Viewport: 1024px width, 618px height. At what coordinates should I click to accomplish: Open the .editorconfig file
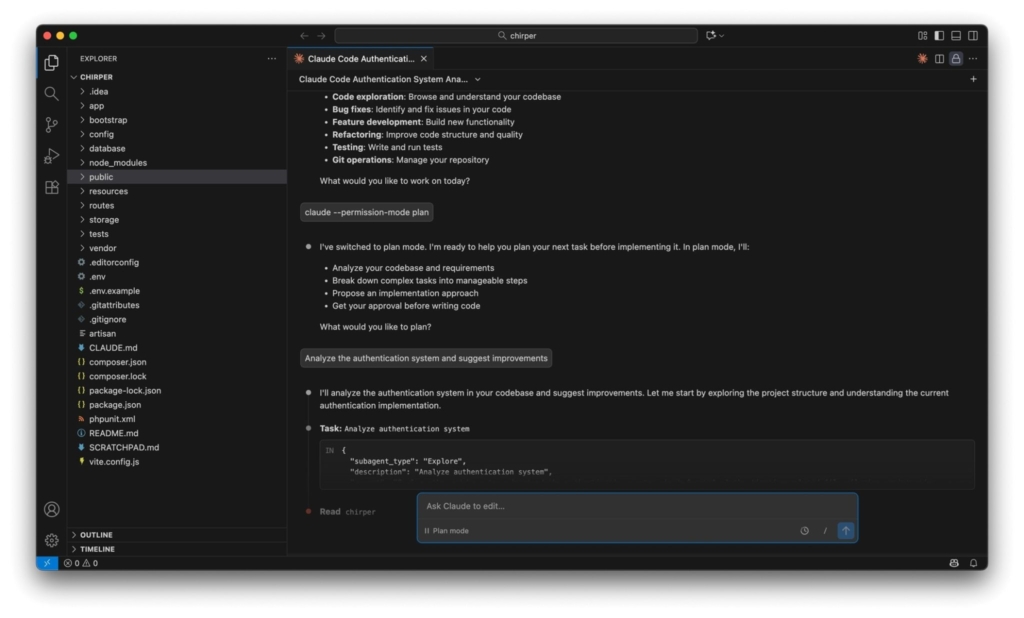point(177,263)
